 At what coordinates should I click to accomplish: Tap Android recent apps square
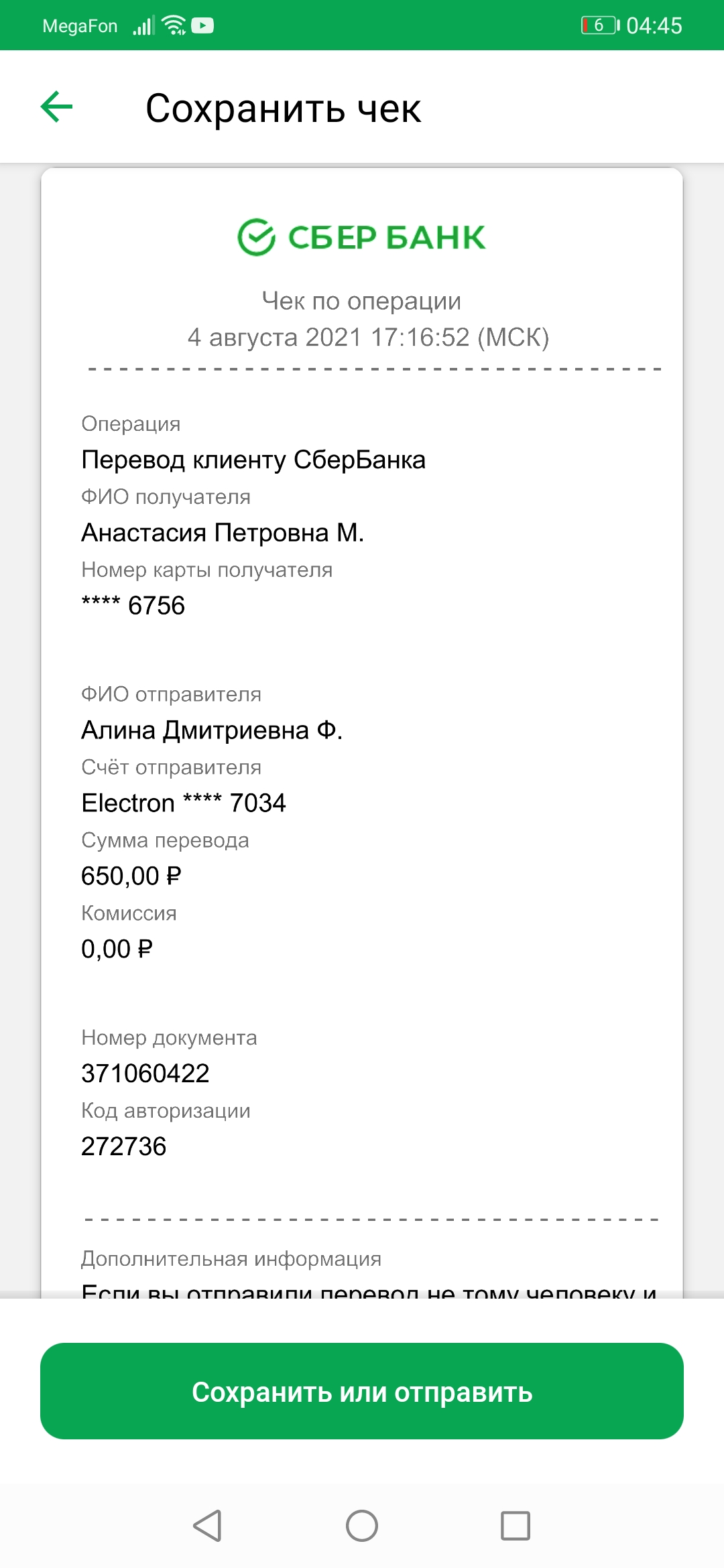coord(516,1526)
